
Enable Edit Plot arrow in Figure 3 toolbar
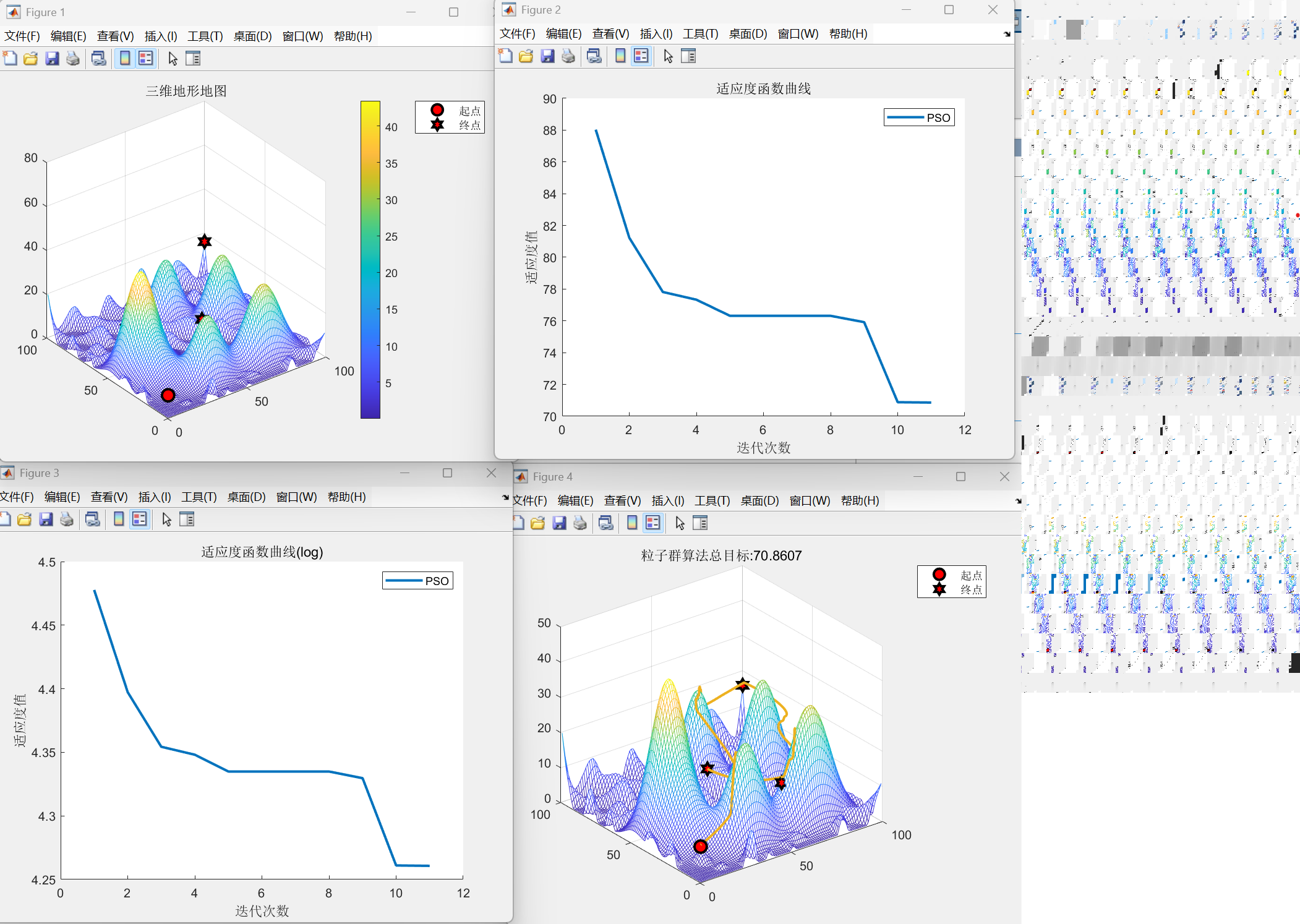tap(166, 520)
